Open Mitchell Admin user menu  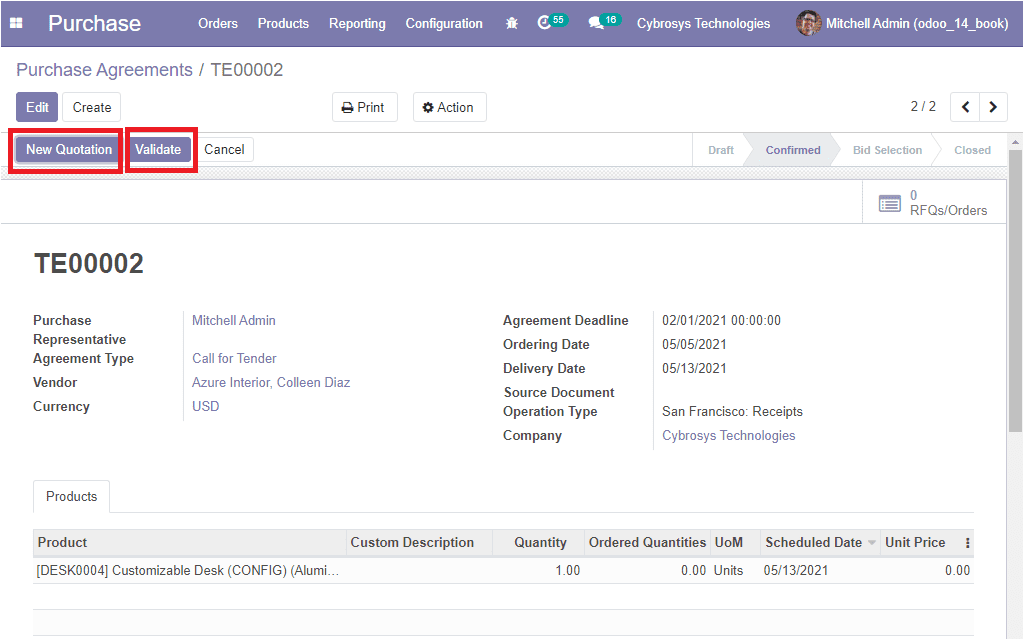[x=902, y=23]
